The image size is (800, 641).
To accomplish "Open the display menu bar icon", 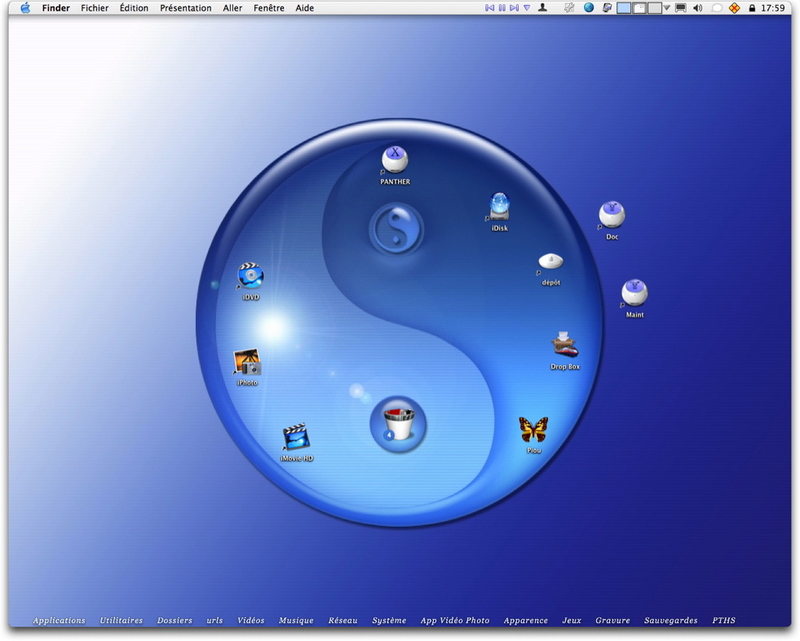I will pyautogui.click(x=681, y=8).
